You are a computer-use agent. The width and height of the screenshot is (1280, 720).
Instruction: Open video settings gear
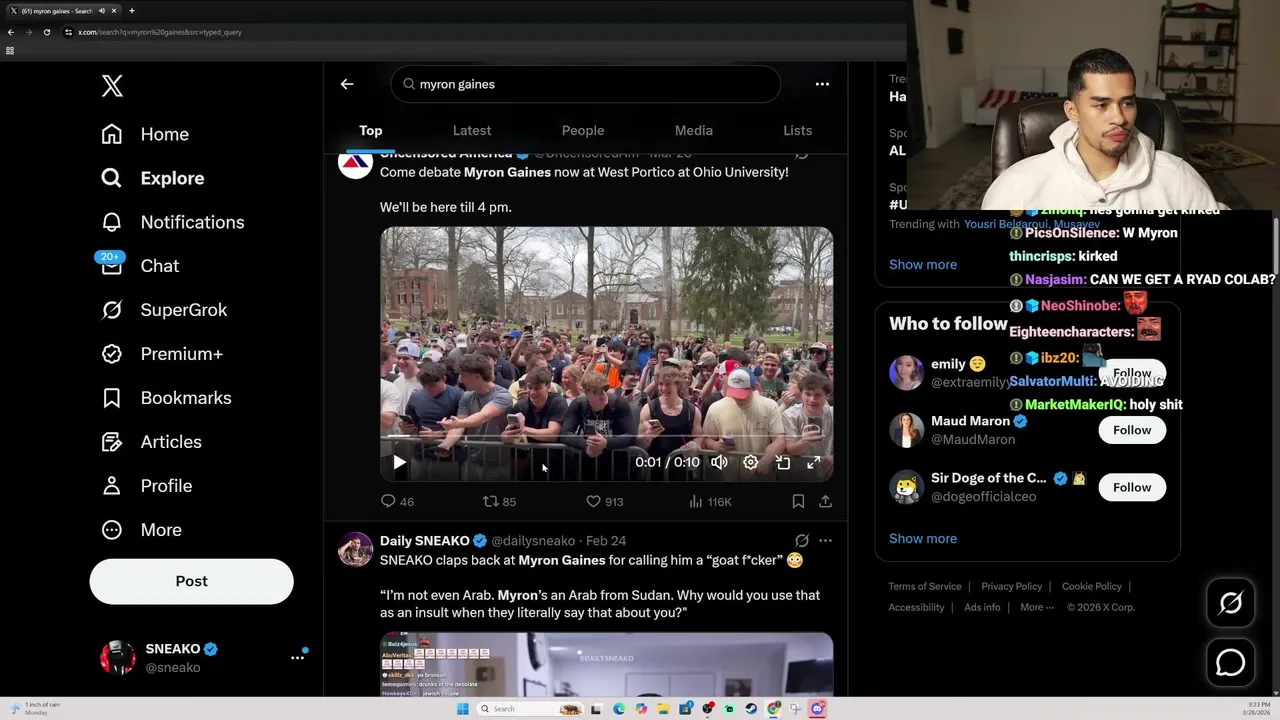coord(751,462)
